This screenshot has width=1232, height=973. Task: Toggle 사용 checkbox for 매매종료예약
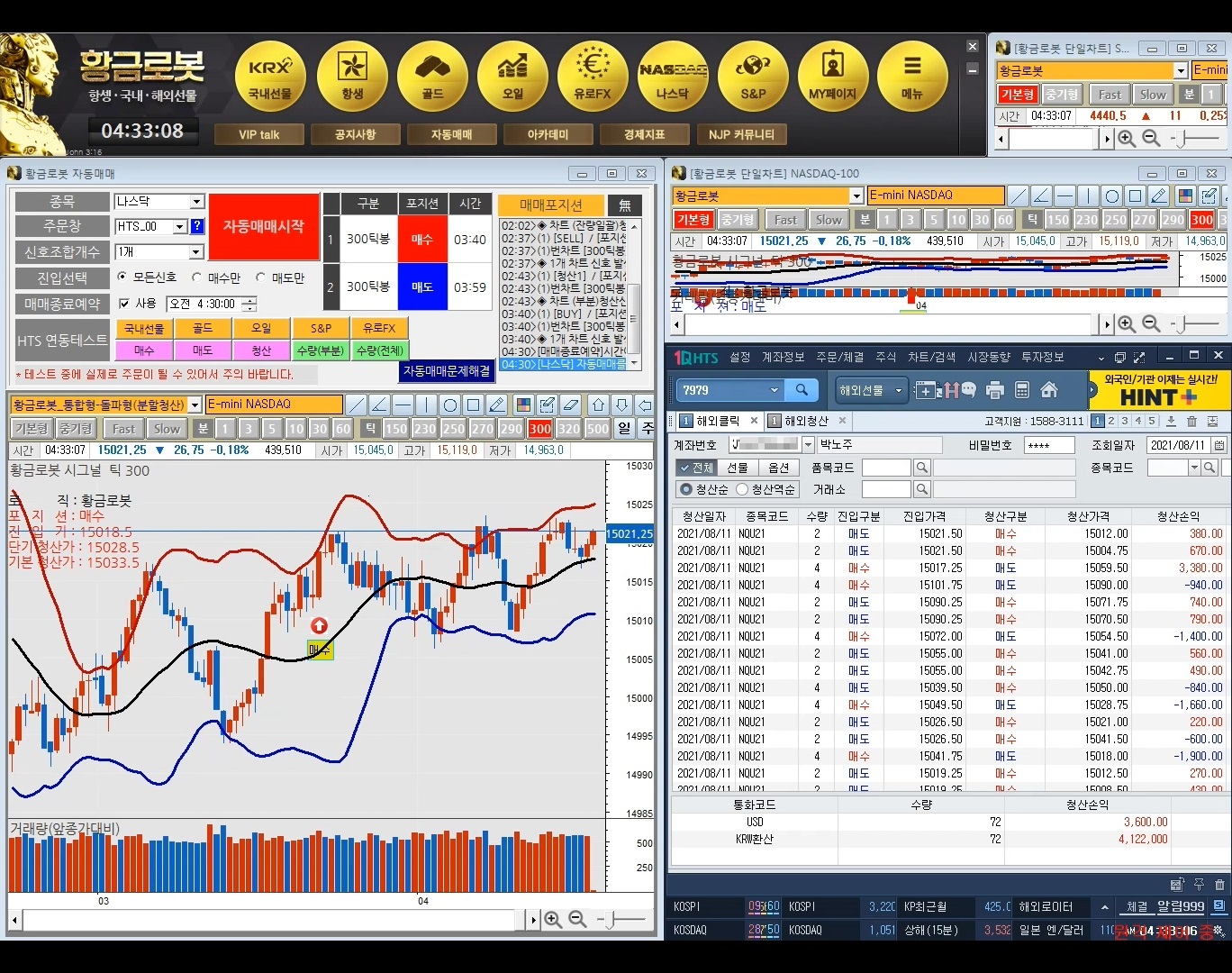[x=125, y=304]
